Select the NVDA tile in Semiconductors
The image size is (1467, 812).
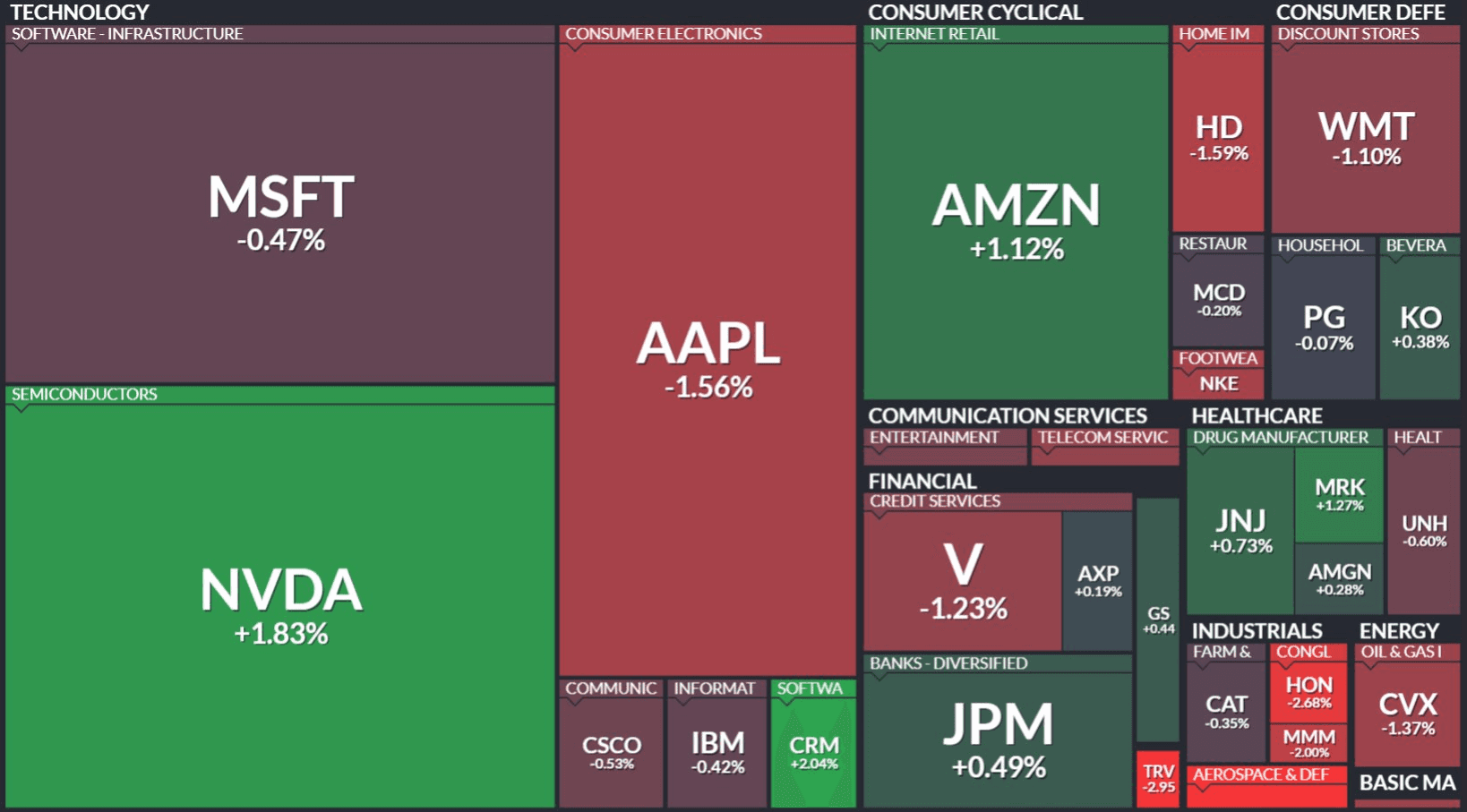[280, 605]
